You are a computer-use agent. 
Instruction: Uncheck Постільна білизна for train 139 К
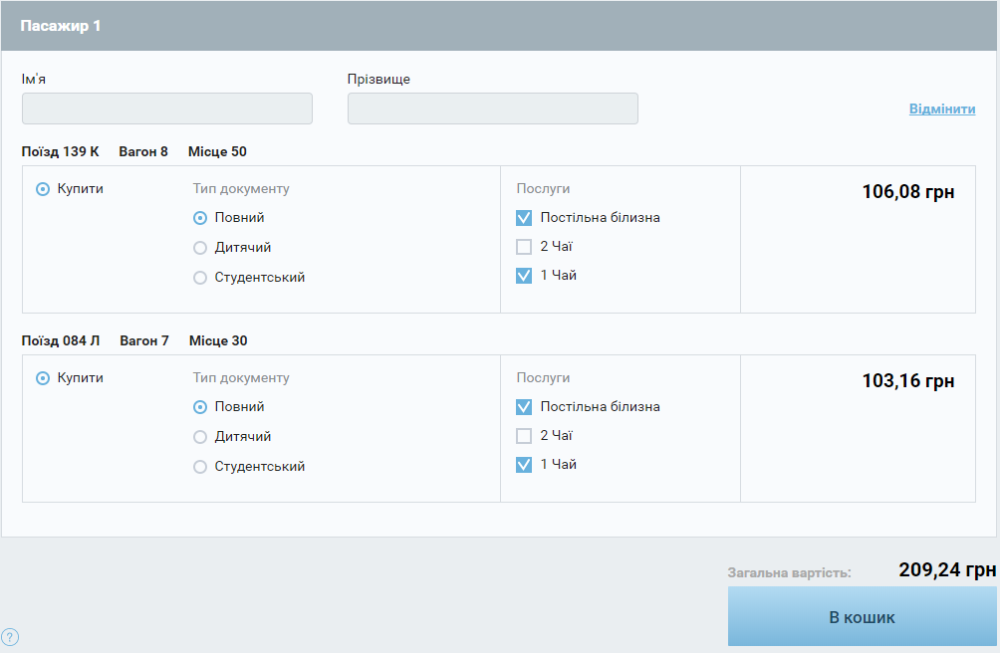(x=524, y=218)
